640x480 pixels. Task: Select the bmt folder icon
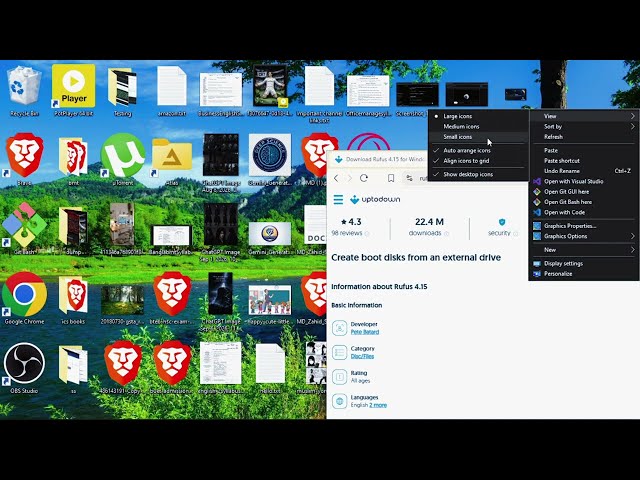(73, 161)
